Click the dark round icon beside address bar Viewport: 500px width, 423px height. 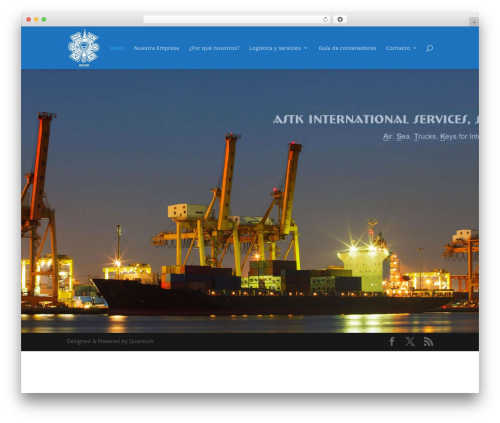pyautogui.click(x=340, y=19)
